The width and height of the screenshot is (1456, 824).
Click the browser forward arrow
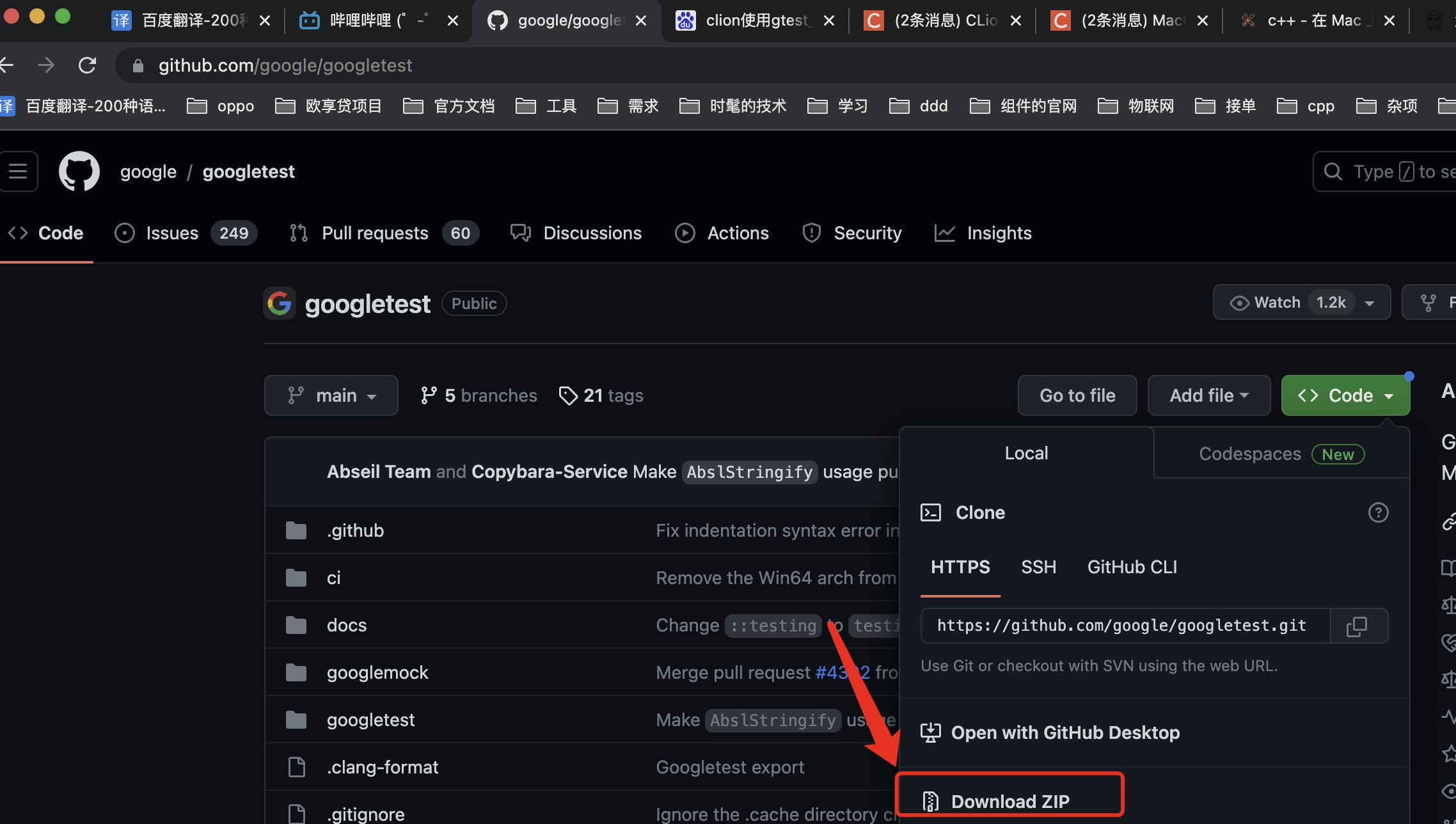coord(46,65)
